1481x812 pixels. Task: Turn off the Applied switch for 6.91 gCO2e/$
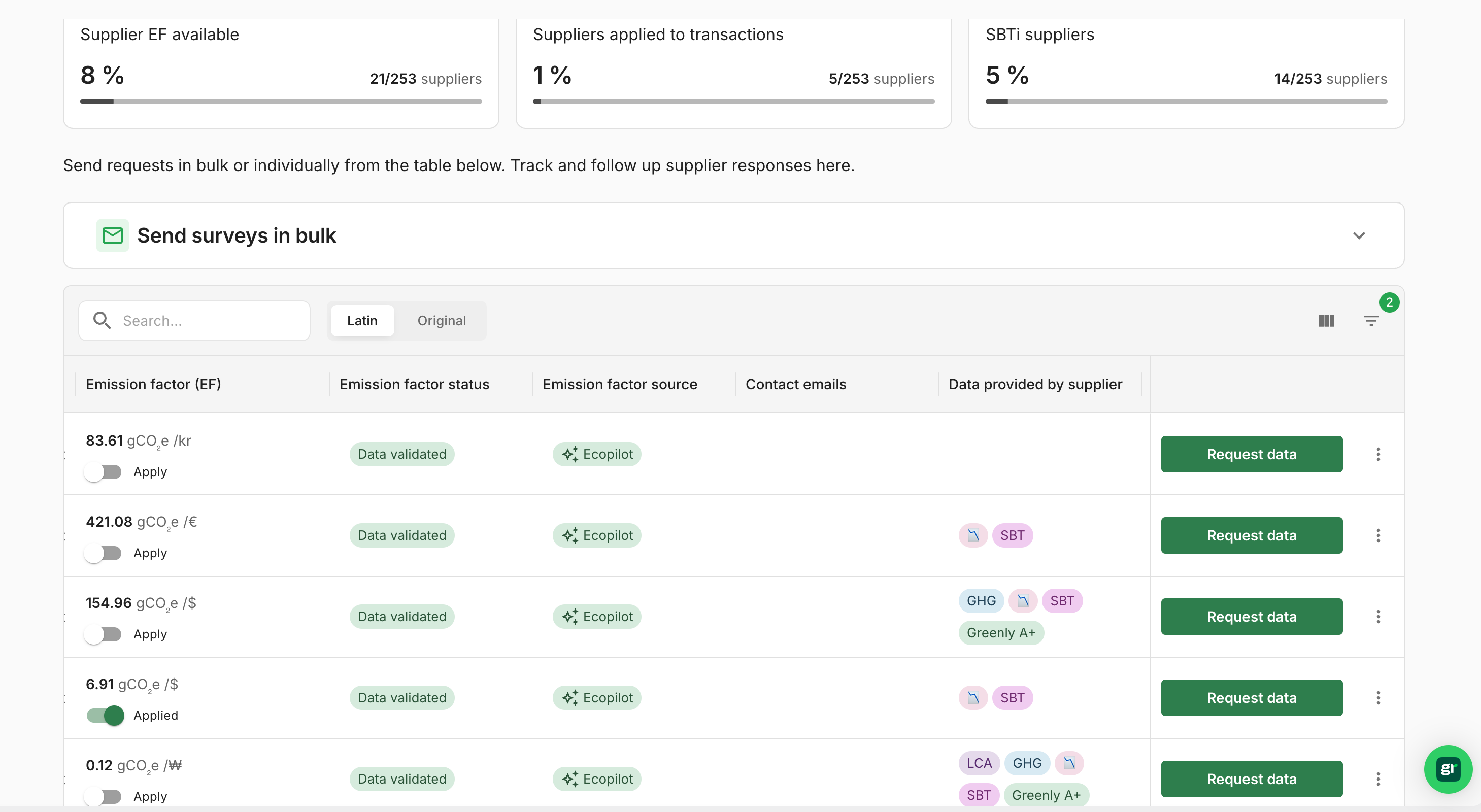click(x=105, y=716)
